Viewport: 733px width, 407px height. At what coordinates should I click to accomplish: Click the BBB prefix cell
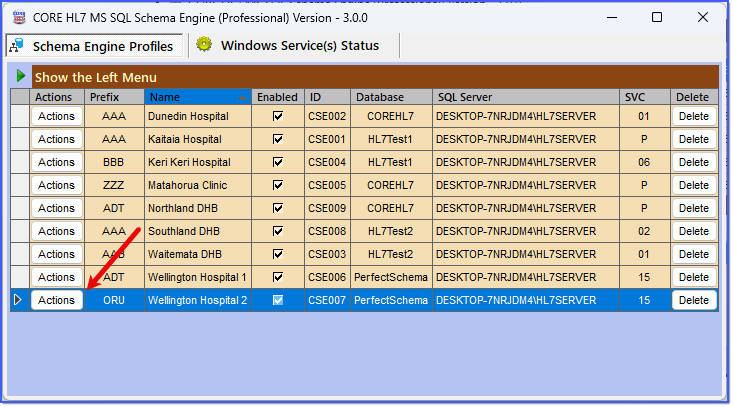click(114, 162)
